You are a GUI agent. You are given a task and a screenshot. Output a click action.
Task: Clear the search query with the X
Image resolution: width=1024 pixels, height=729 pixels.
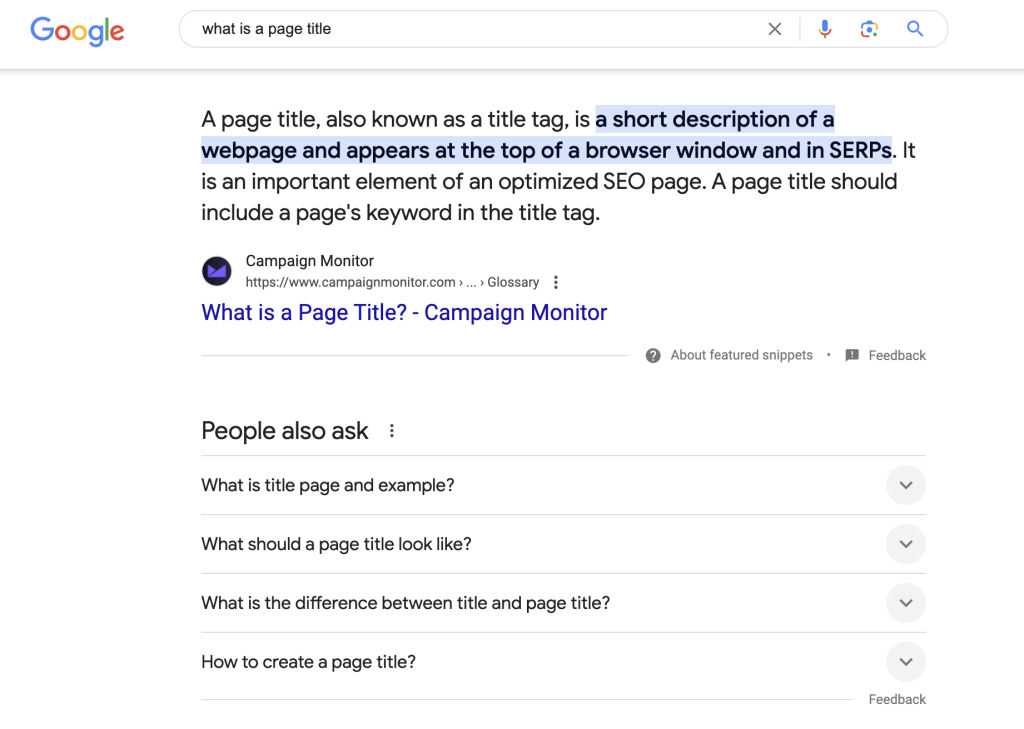(775, 29)
